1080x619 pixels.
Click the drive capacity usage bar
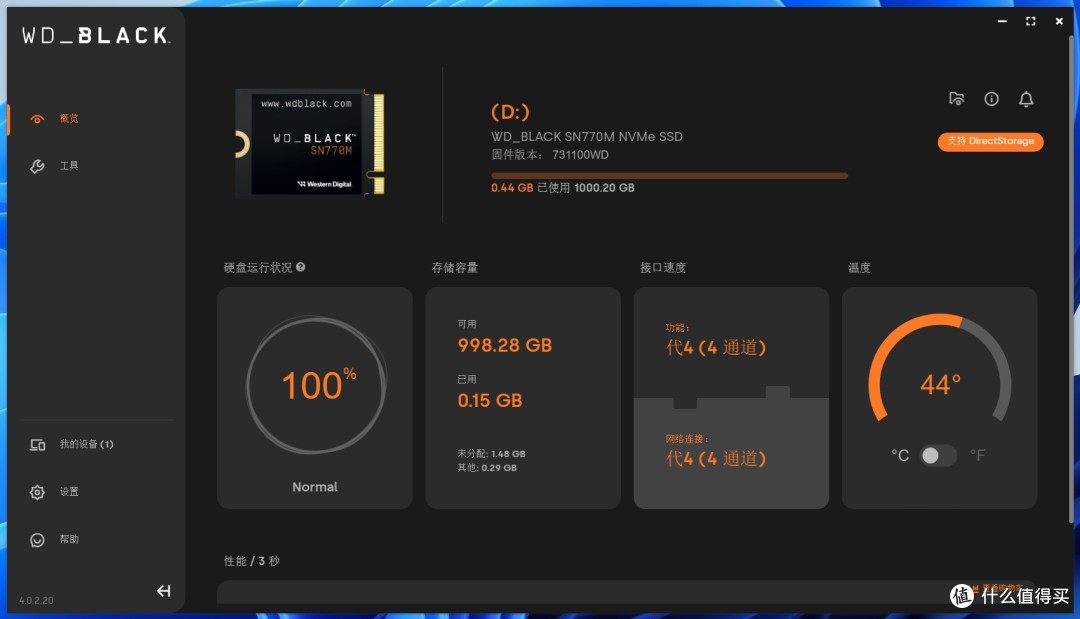coord(669,176)
